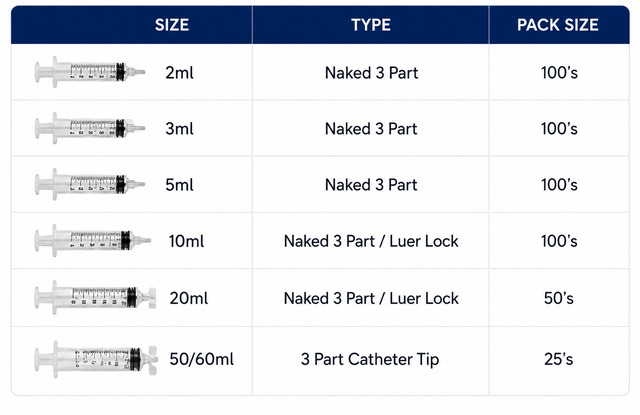Select the 2ml size label
Screen dimensions: 640x415
click(180, 73)
